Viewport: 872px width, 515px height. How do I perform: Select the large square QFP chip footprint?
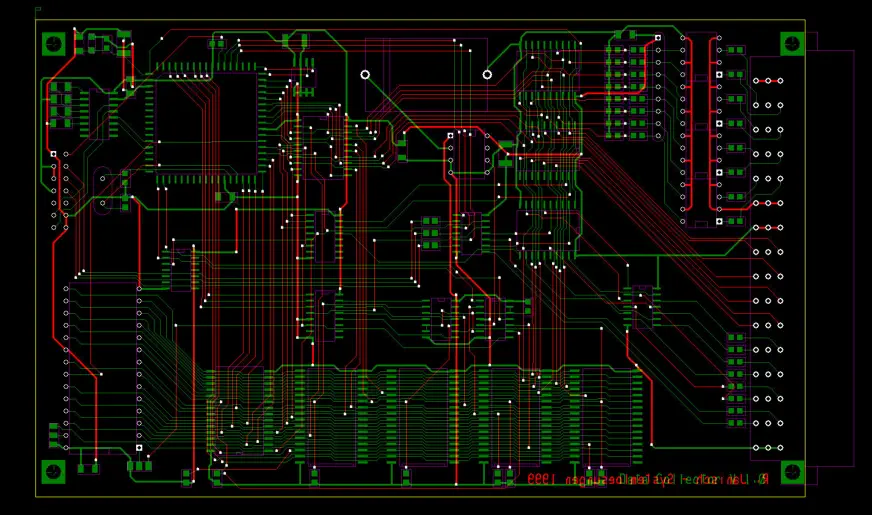click(207, 126)
